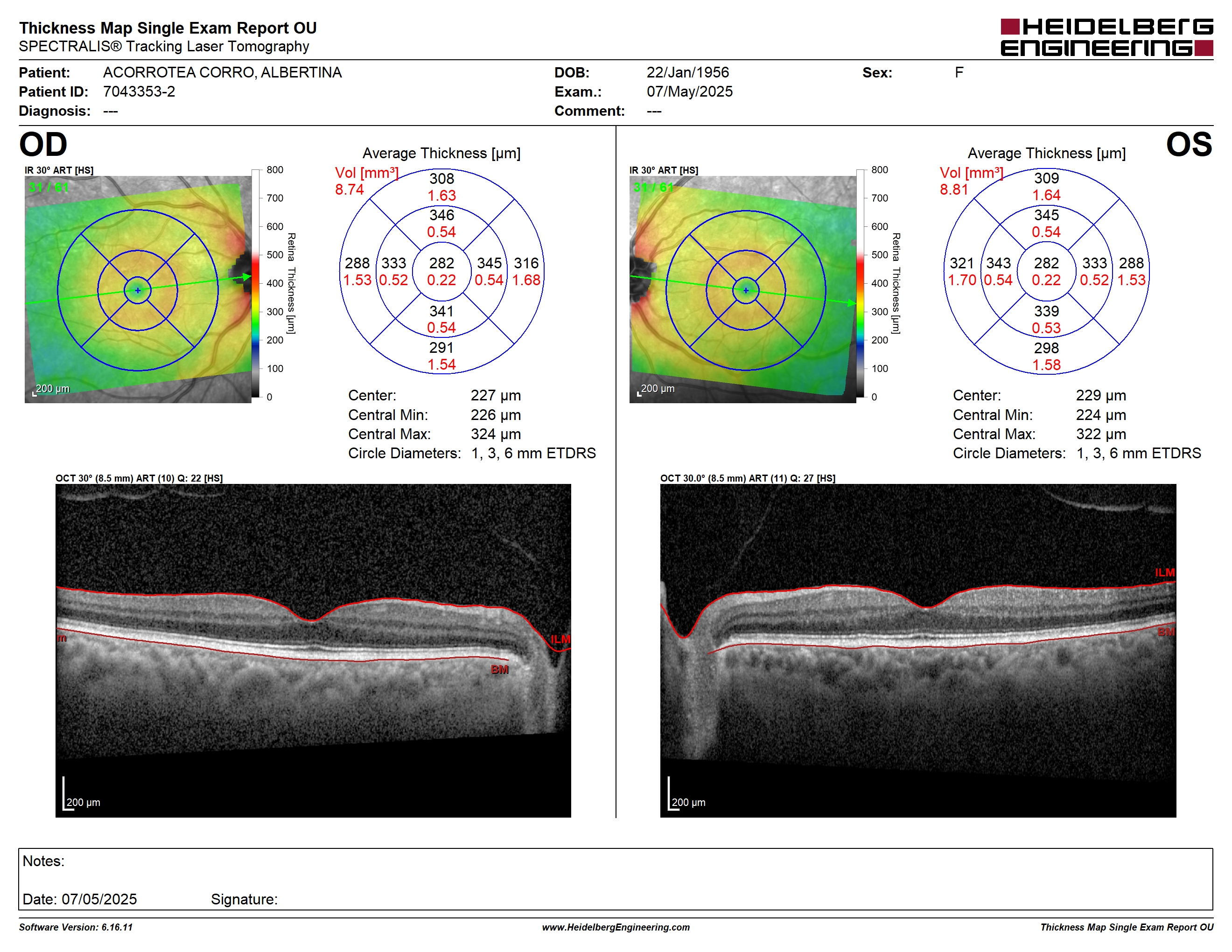Open the OS OCT B-scan image
The height and width of the screenshot is (952, 1232).
[x=918, y=650]
